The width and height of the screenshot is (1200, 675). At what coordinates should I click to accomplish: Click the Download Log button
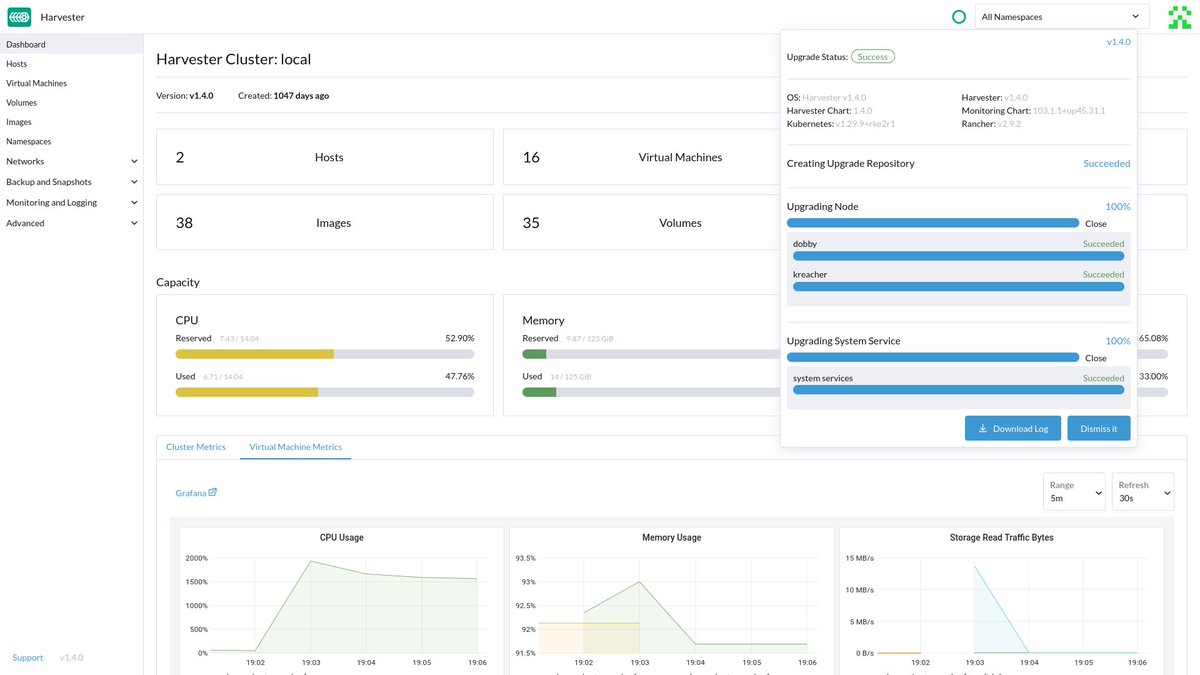[x=1013, y=428]
